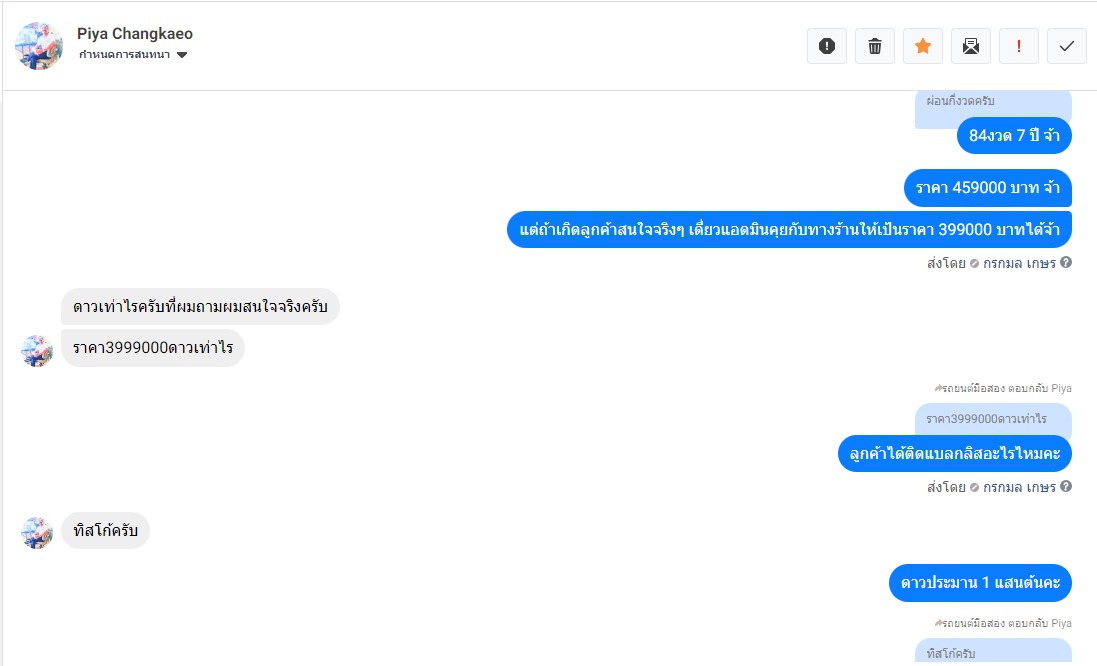Viewport: 1097px width, 666px height.
Task: Click the spam report octagon icon
Action: (x=827, y=46)
